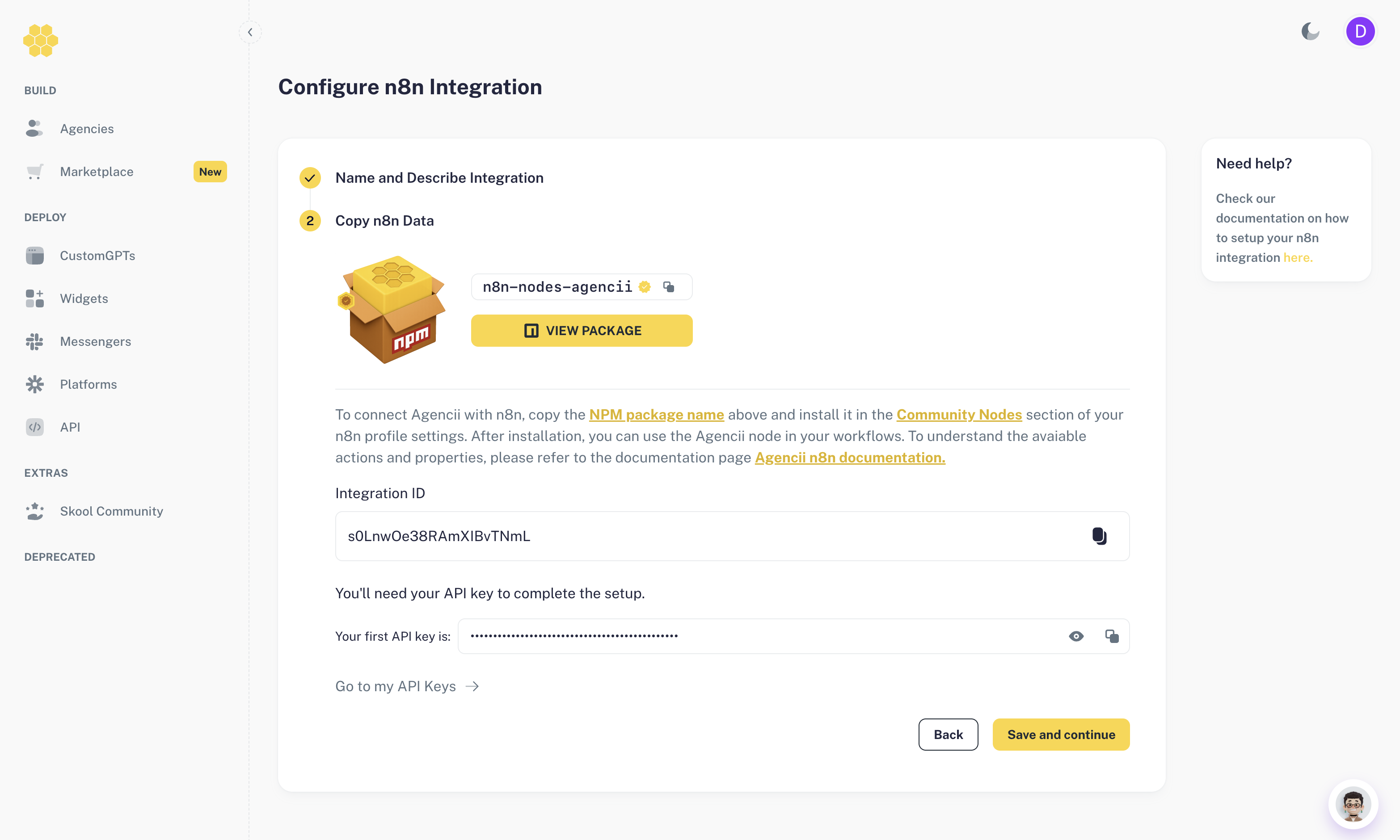Select the CustomGPTs deploy icon

point(34,255)
